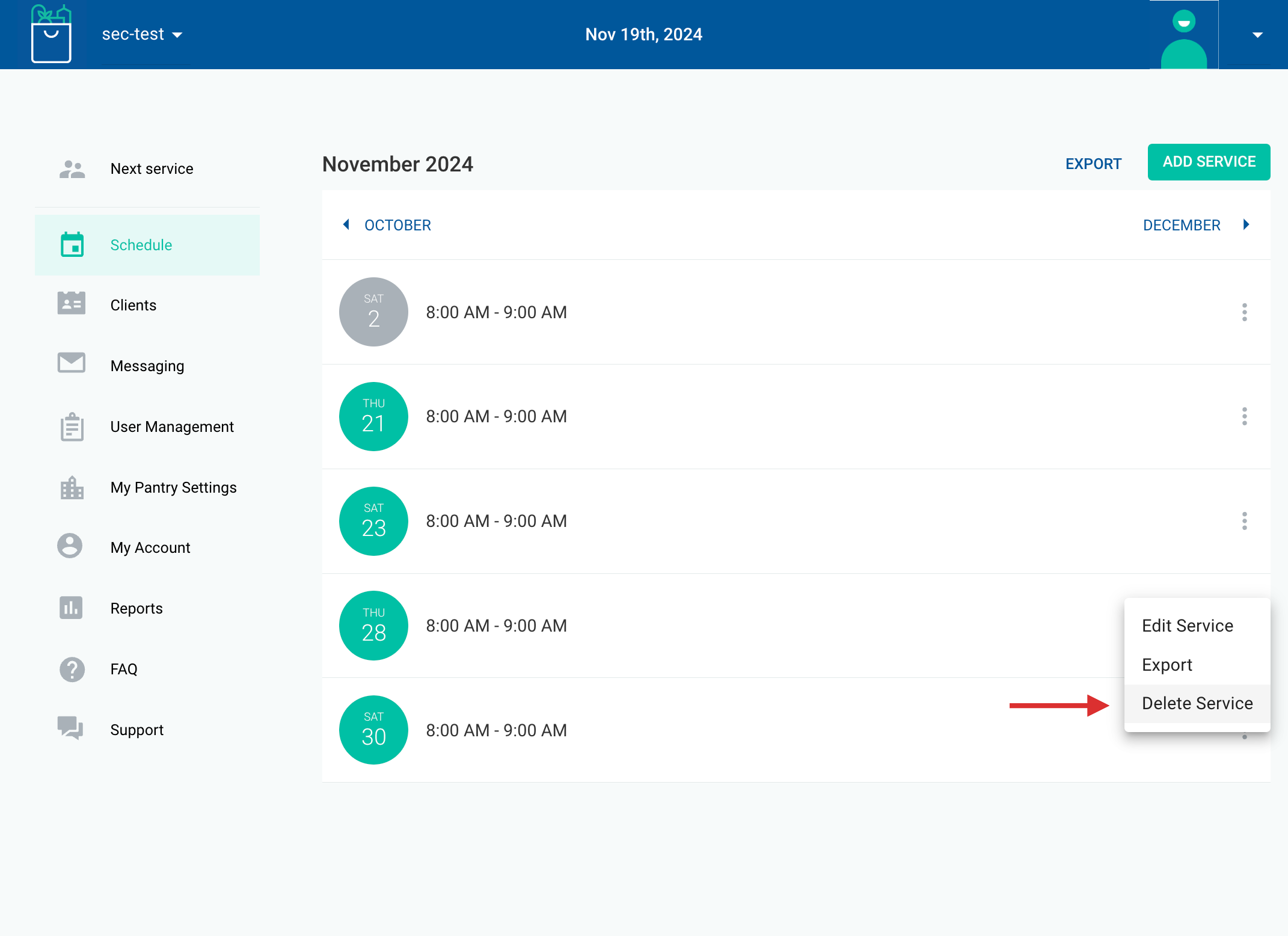Click the SAT 2 date circle
The height and width of the screenshot is (936, 1288).
tap(373, 312)
